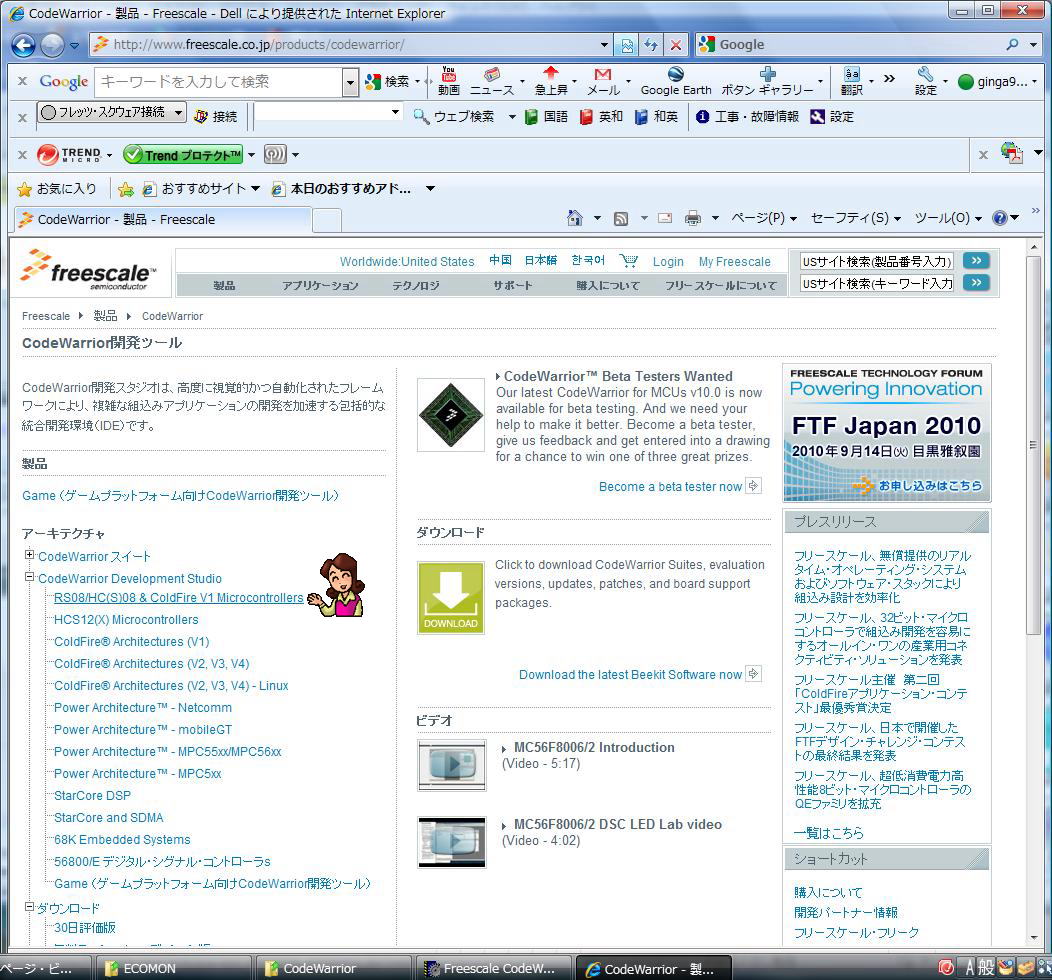Open the アプリケーション site navigation menu
The image size is (1052, 980).
(x=320, y=286)
